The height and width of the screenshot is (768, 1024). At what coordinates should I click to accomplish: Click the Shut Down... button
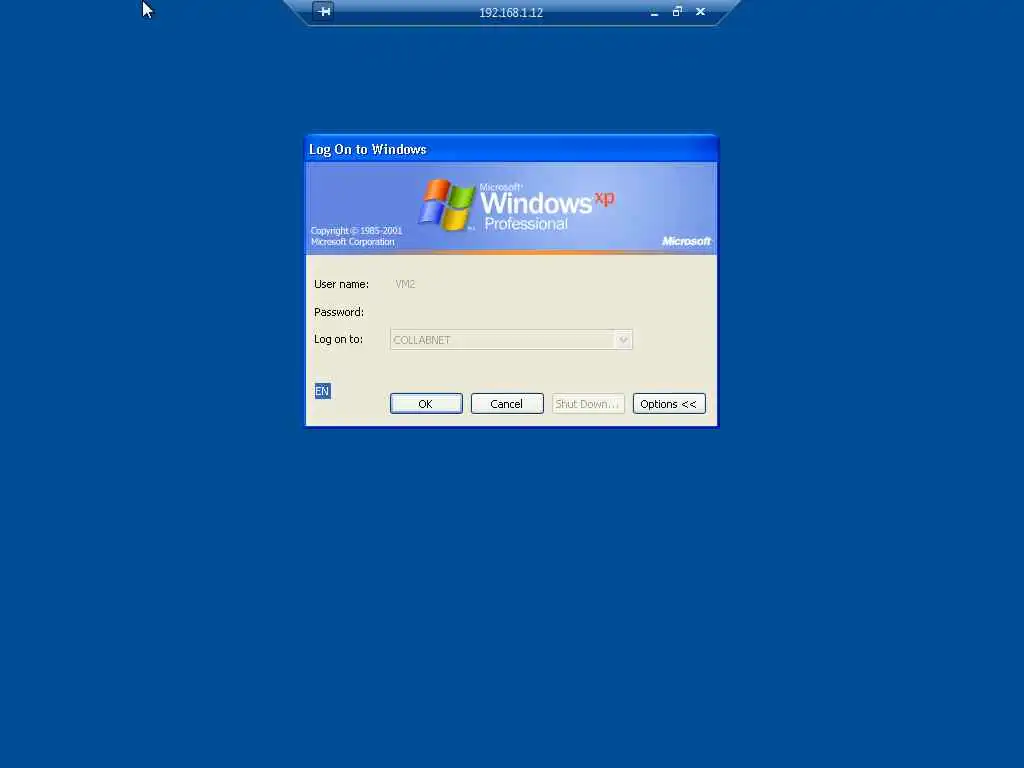click(588, 404)
